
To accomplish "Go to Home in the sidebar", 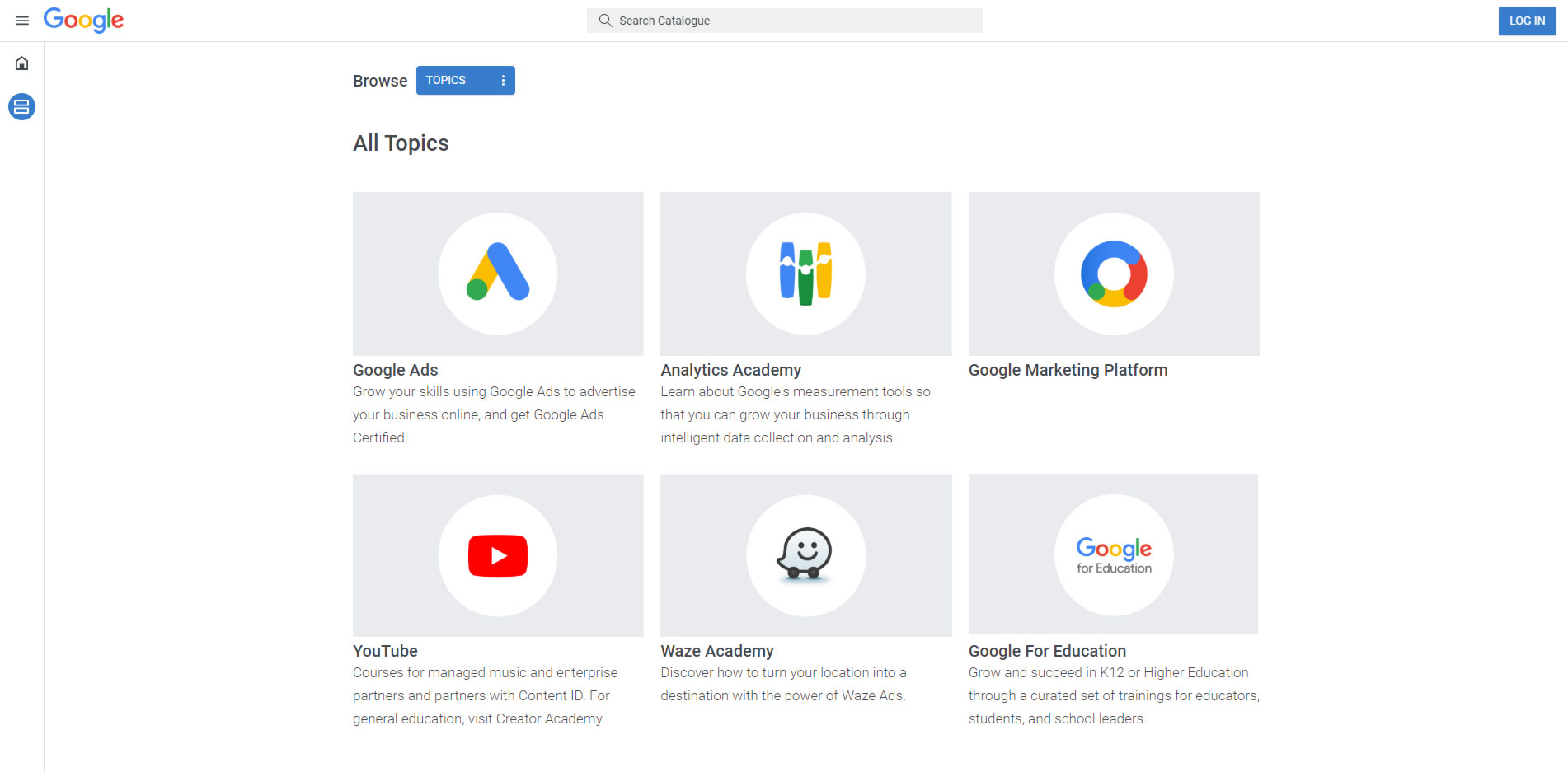I will pyautogui.click(x=22, y=63).
